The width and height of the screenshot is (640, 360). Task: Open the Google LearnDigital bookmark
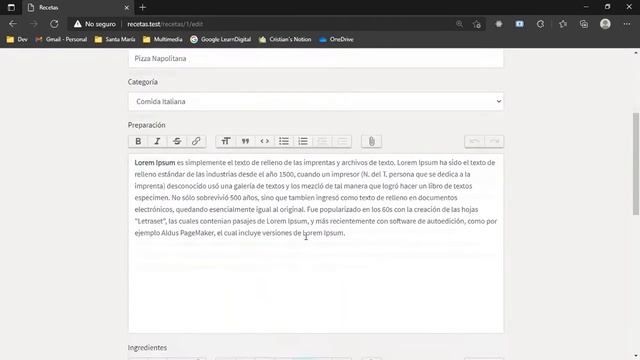click(x=221, y=40)
